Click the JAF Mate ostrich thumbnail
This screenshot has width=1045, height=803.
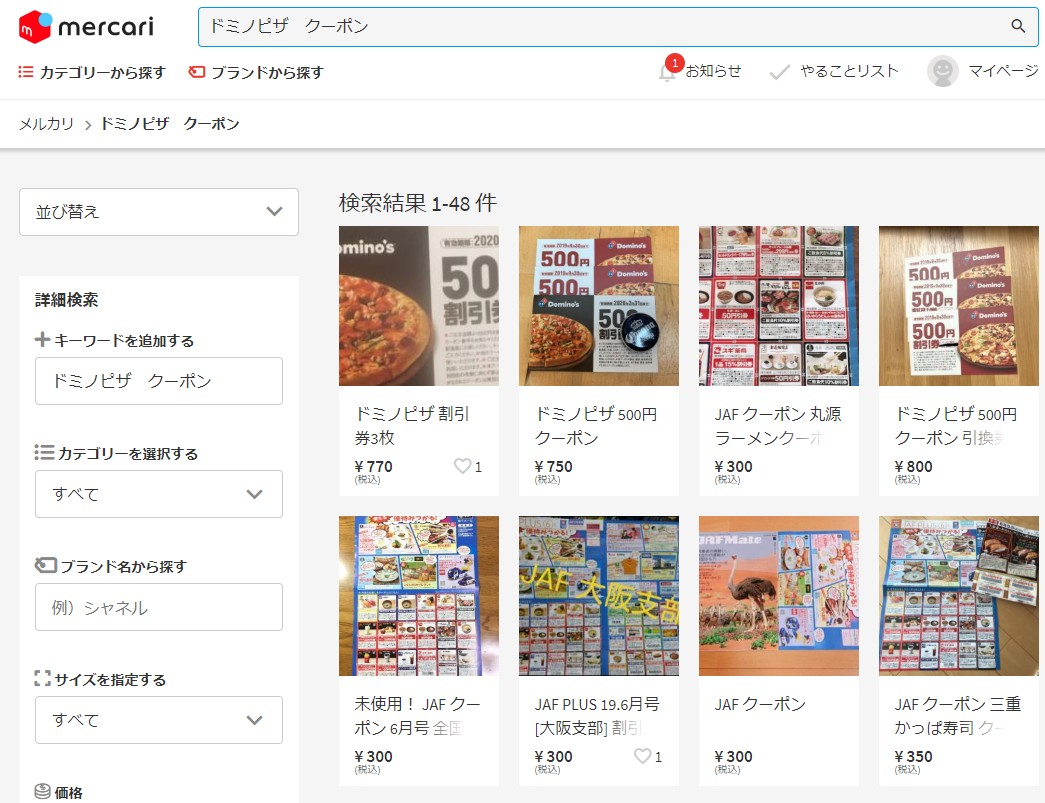(778, 596)
